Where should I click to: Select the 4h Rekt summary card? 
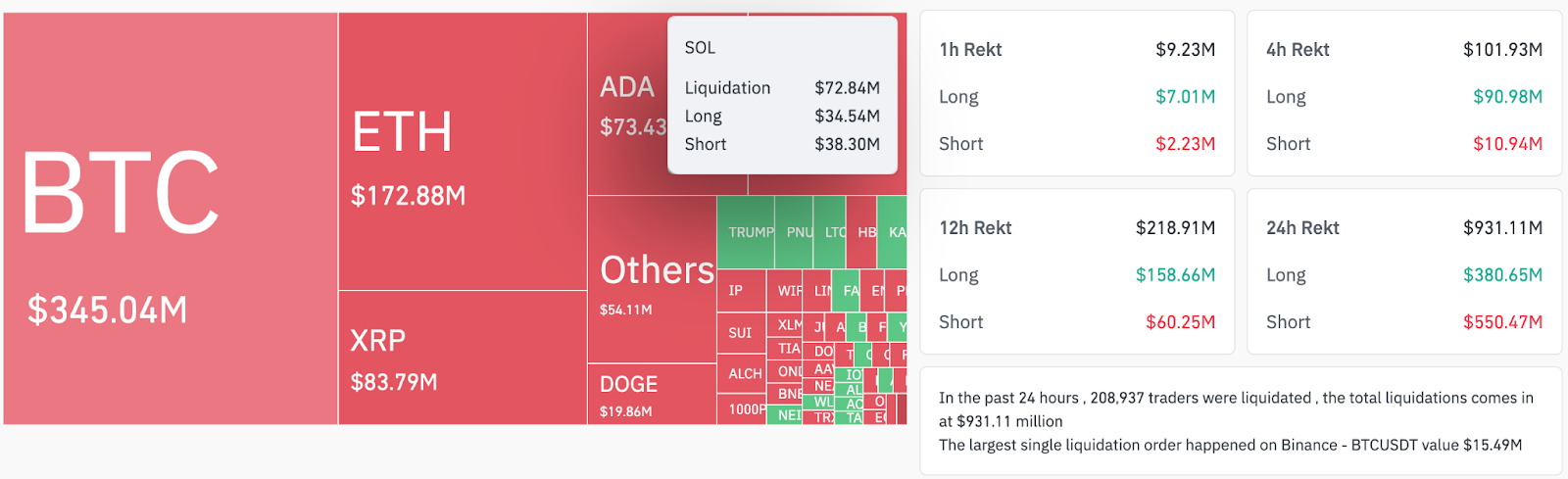click(x=1404, y=94)
